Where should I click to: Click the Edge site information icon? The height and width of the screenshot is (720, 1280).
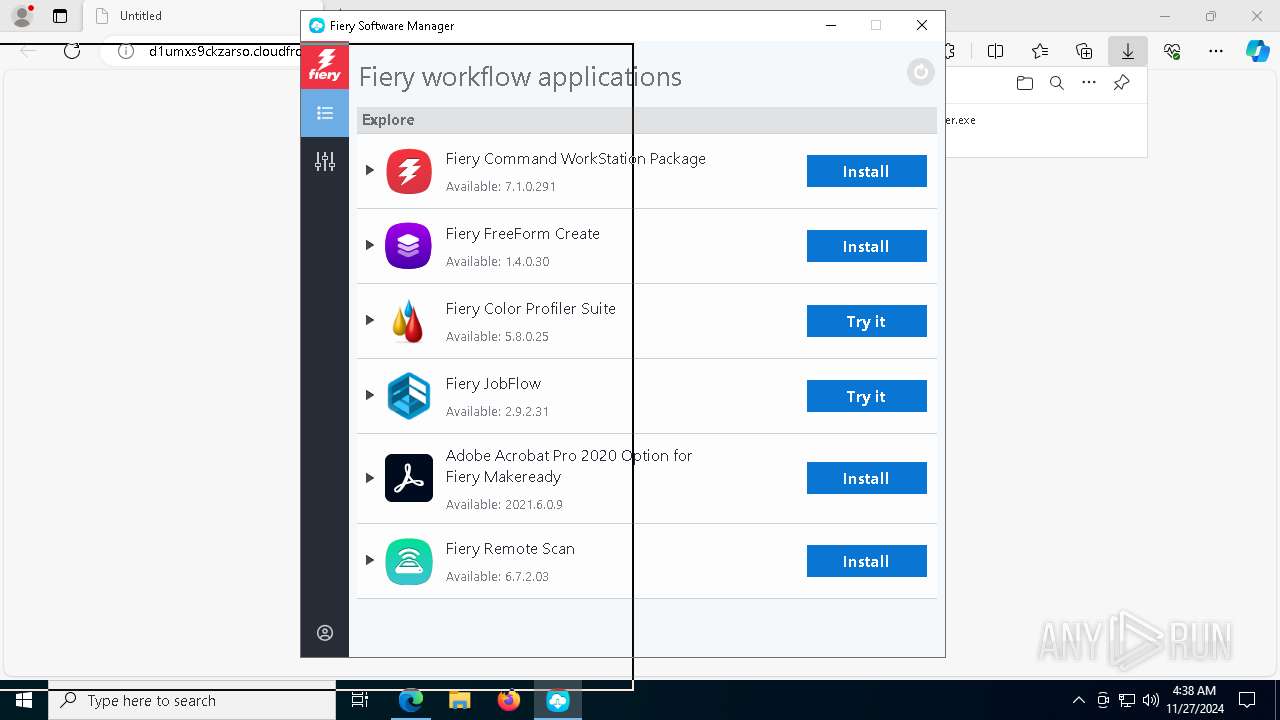click(x=126, y=51)
